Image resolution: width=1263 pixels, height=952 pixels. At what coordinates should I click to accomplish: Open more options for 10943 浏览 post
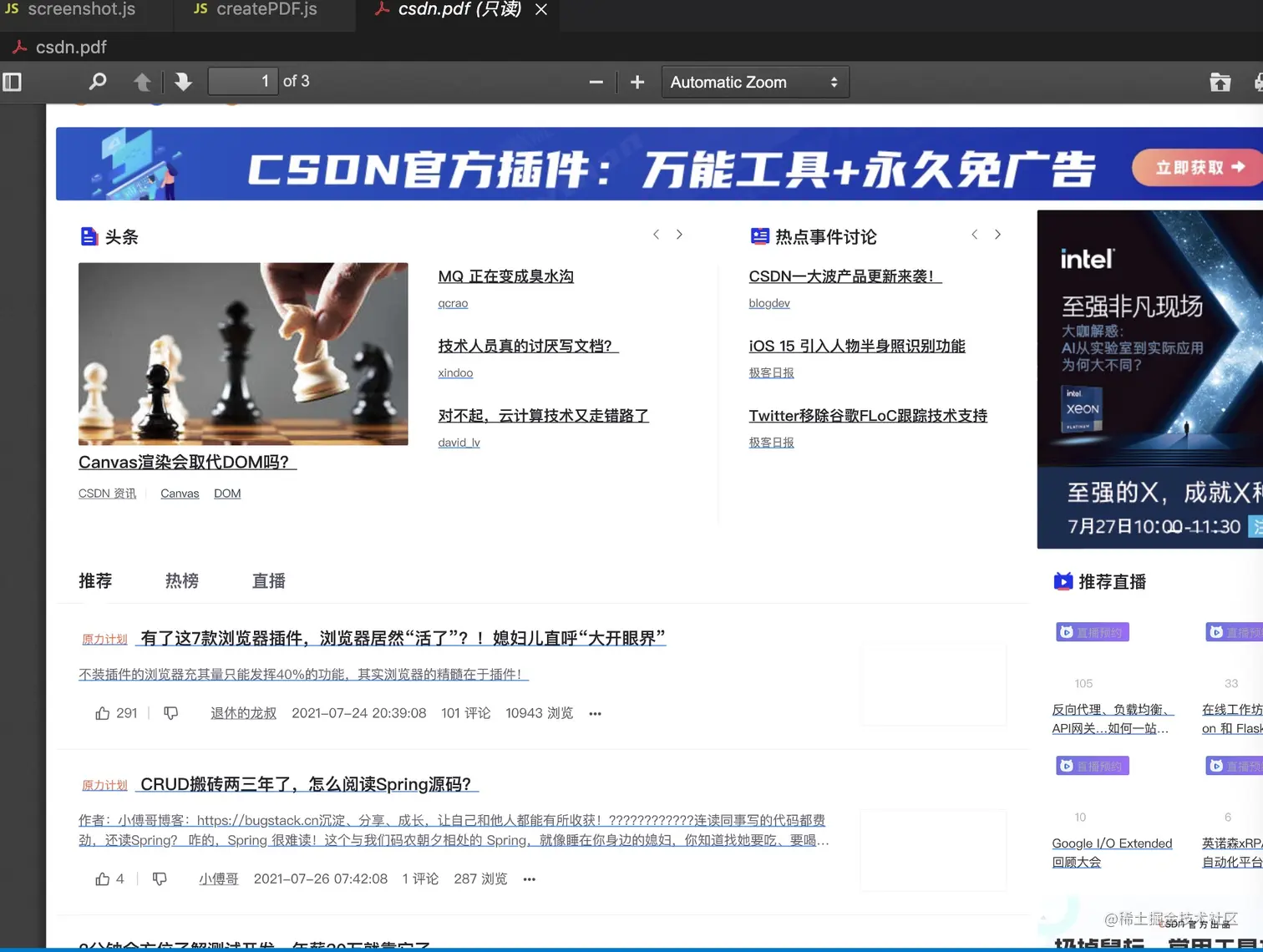point(595,713)
